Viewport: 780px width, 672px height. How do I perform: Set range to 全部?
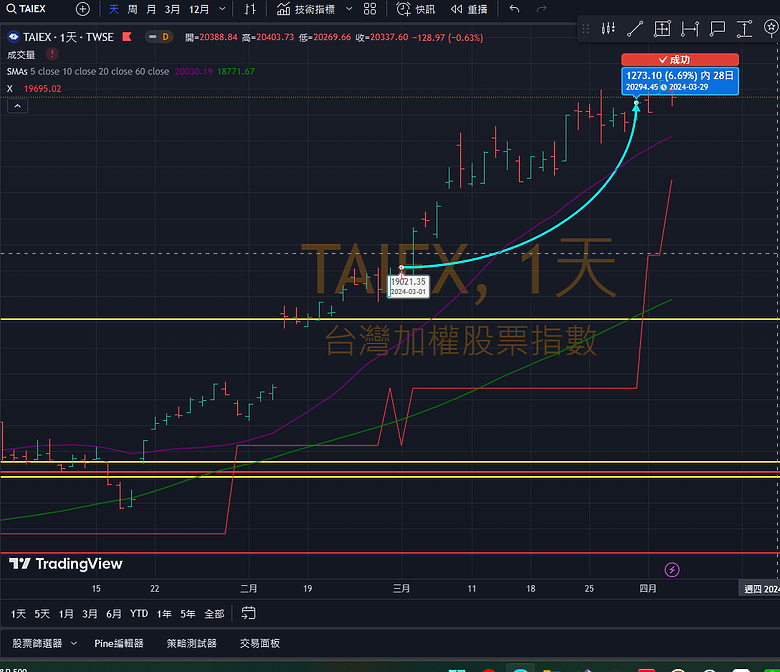(x=214, y=614)
